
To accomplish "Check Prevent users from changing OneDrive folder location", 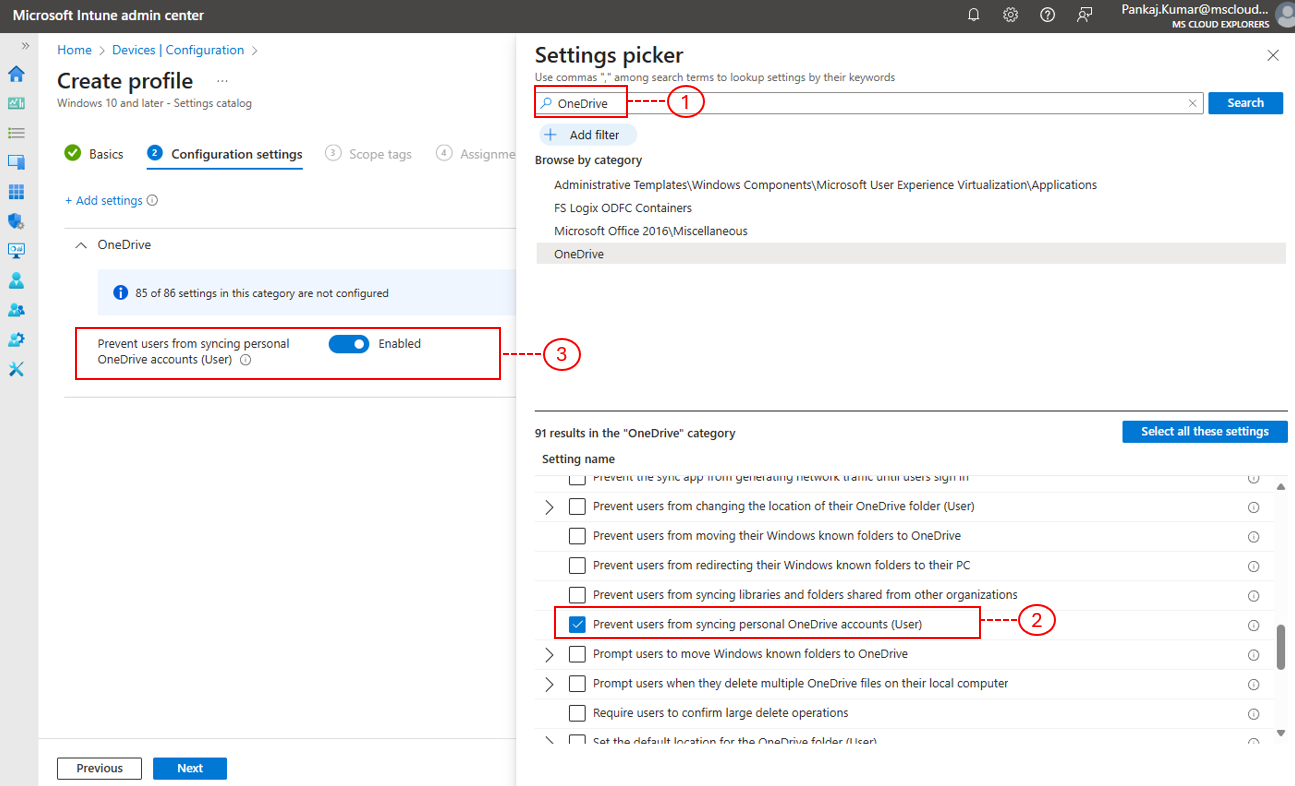I will (x=577, y=507).
